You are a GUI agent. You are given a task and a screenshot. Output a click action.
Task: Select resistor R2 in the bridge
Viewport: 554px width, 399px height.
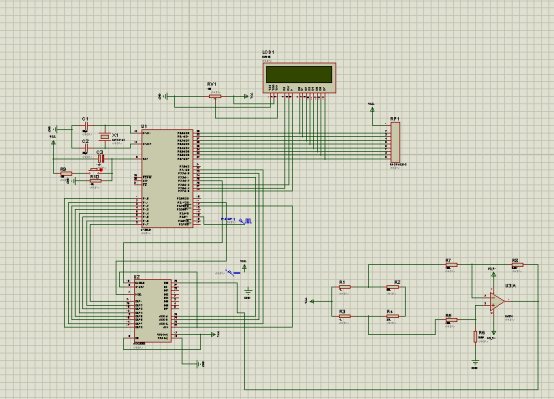(393, 287)
